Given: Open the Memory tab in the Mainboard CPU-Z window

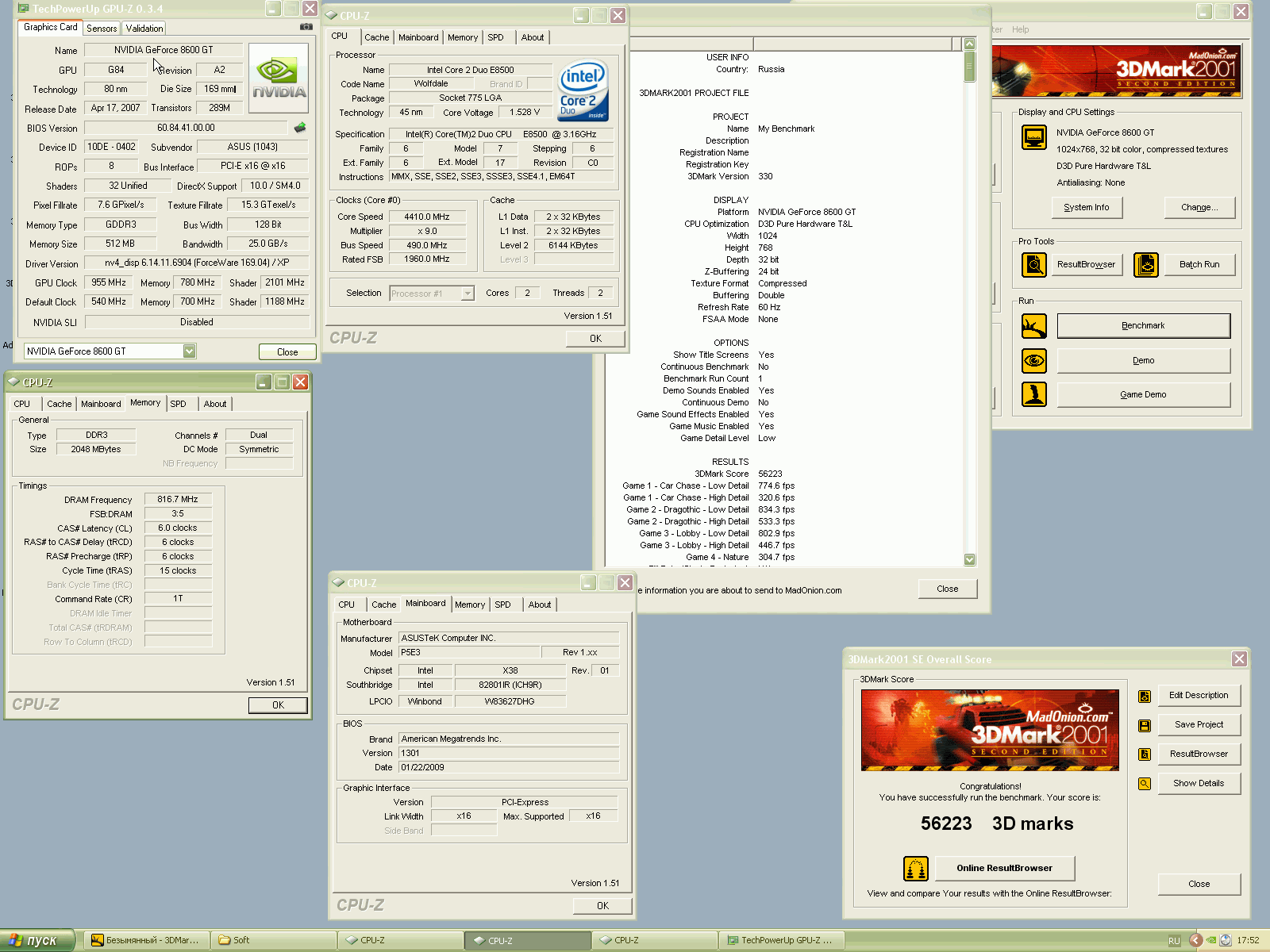Looking at the screenshot, I should [x=470, y=605].
